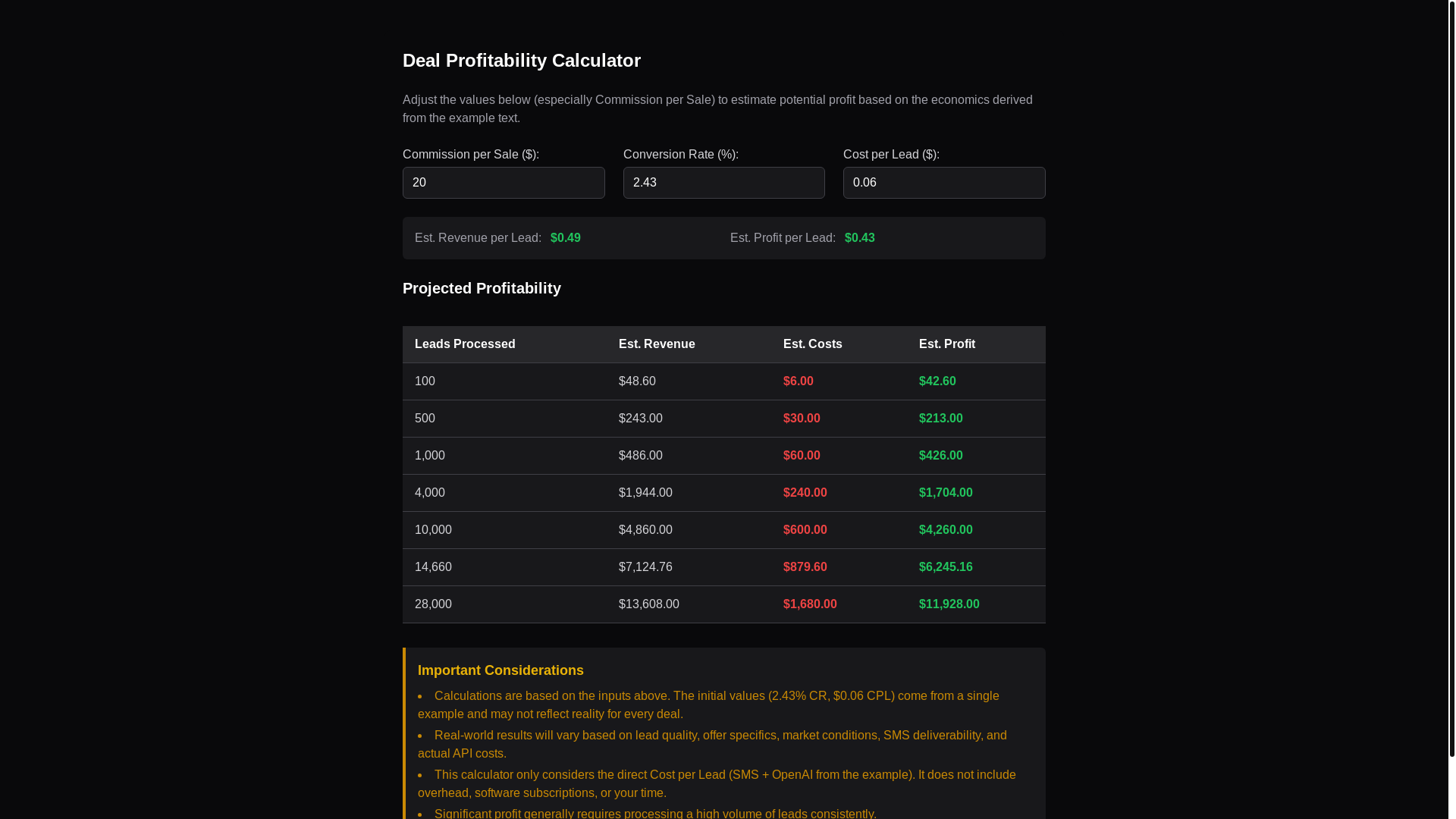Image resolution: width=1456 pixels, height=819 pixels.
Task: Click the $213.00 profit cell
Action: pyautogui.click(x=976, y=419)
